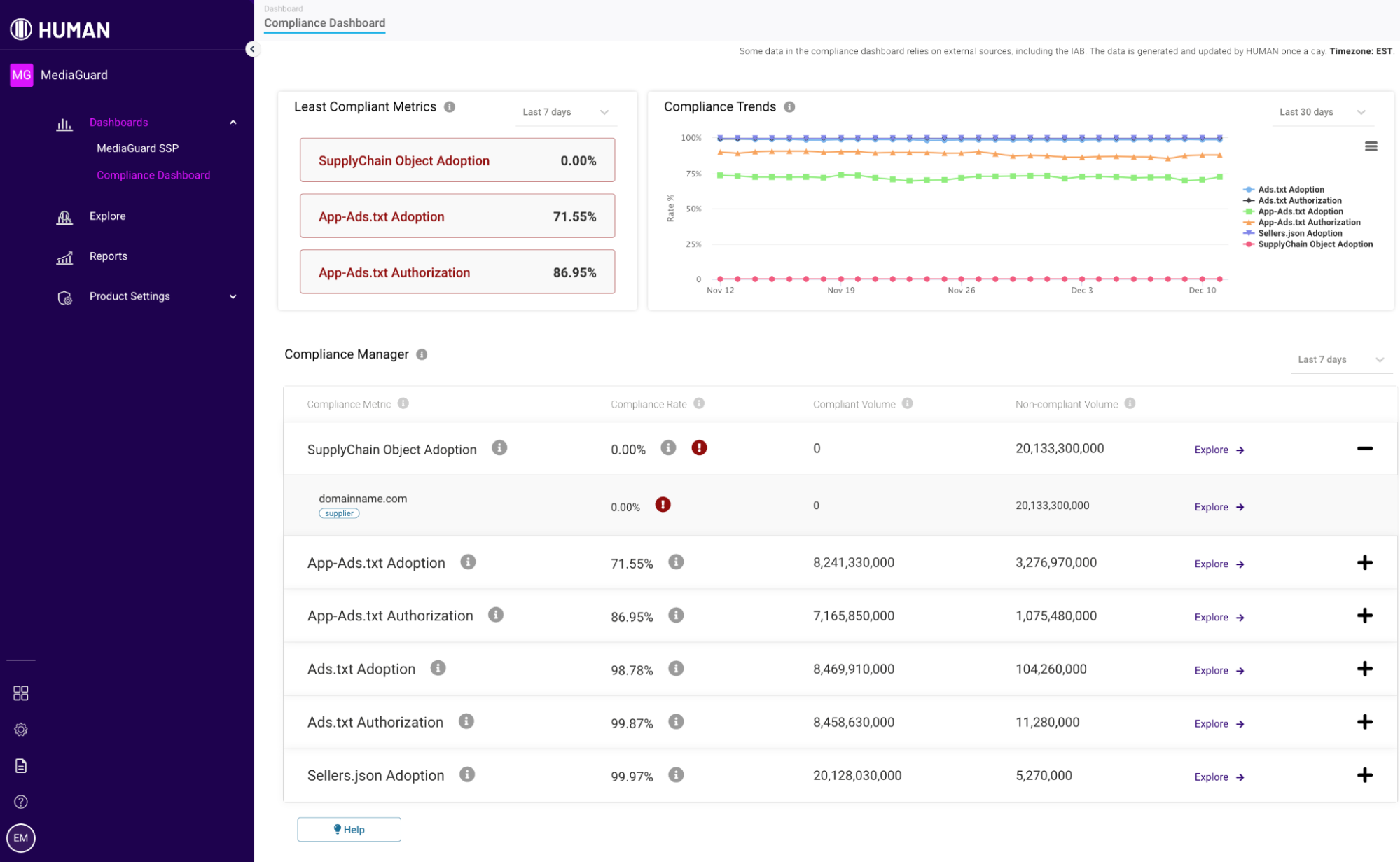Click info icon next to App-Ads.txt Adoption row name

pos(469,562)
